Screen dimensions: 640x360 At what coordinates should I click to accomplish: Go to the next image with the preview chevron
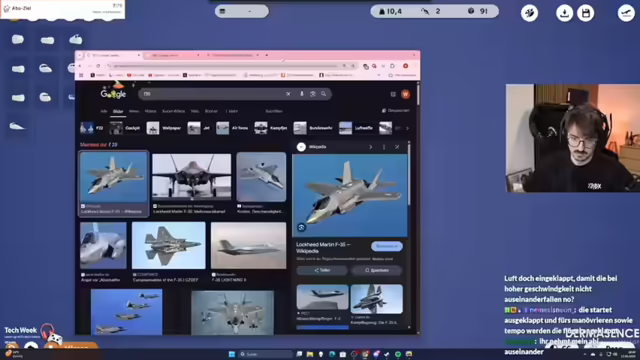[371, 147]
